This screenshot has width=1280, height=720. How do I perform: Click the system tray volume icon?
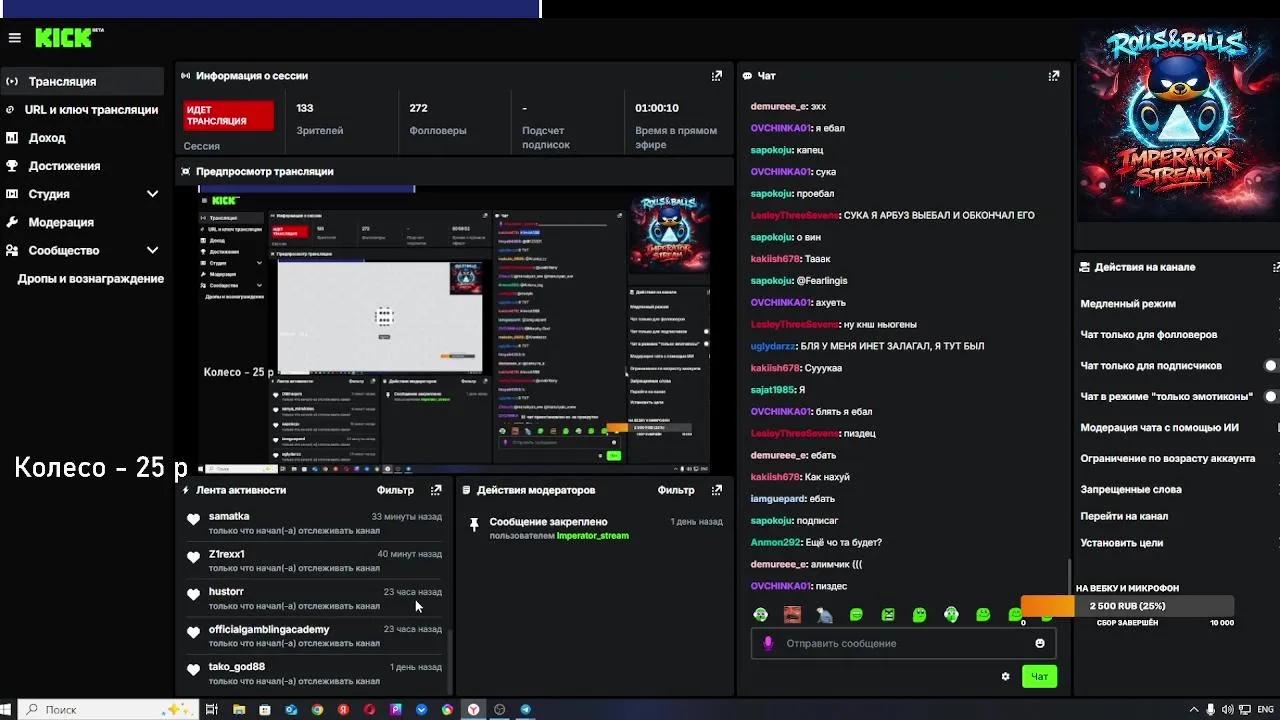(x=1228, y=709)
